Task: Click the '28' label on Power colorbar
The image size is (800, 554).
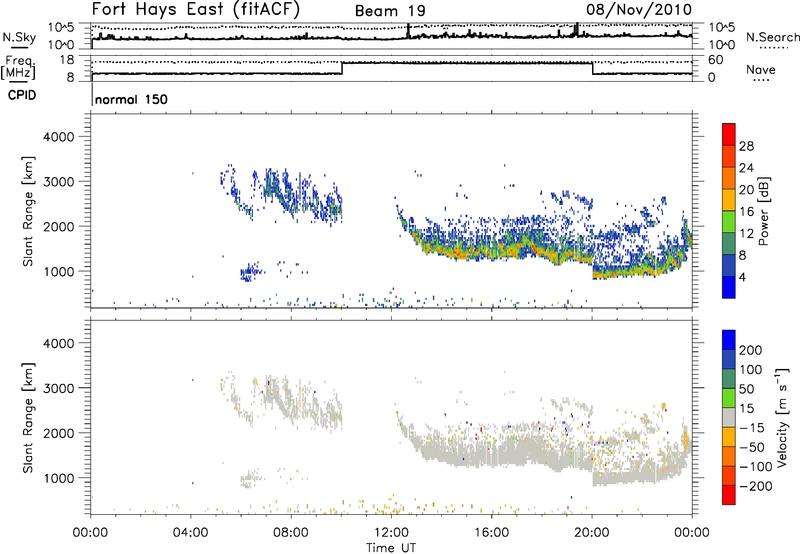Action: point(746,146)
